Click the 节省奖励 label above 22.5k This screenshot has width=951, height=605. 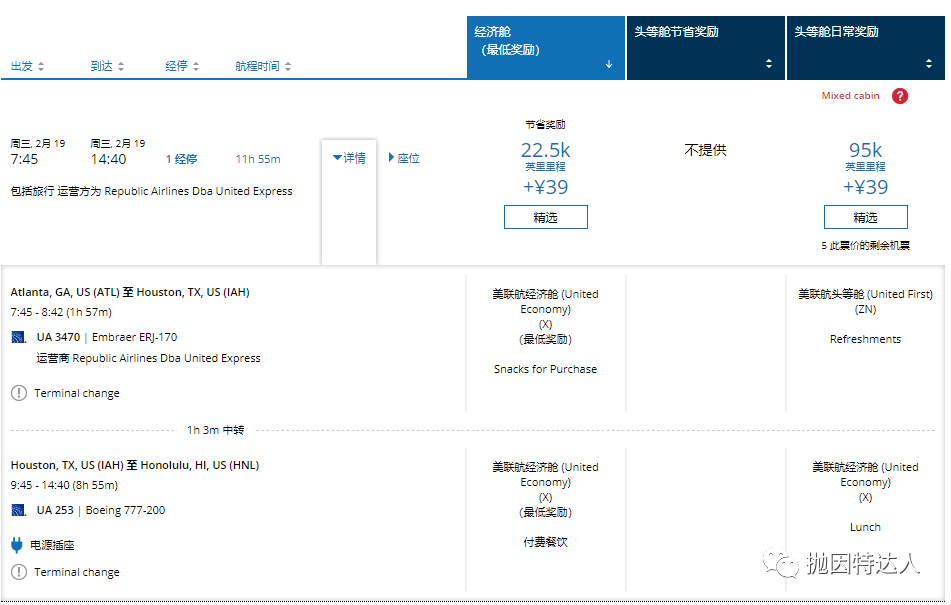coord(545,125)
